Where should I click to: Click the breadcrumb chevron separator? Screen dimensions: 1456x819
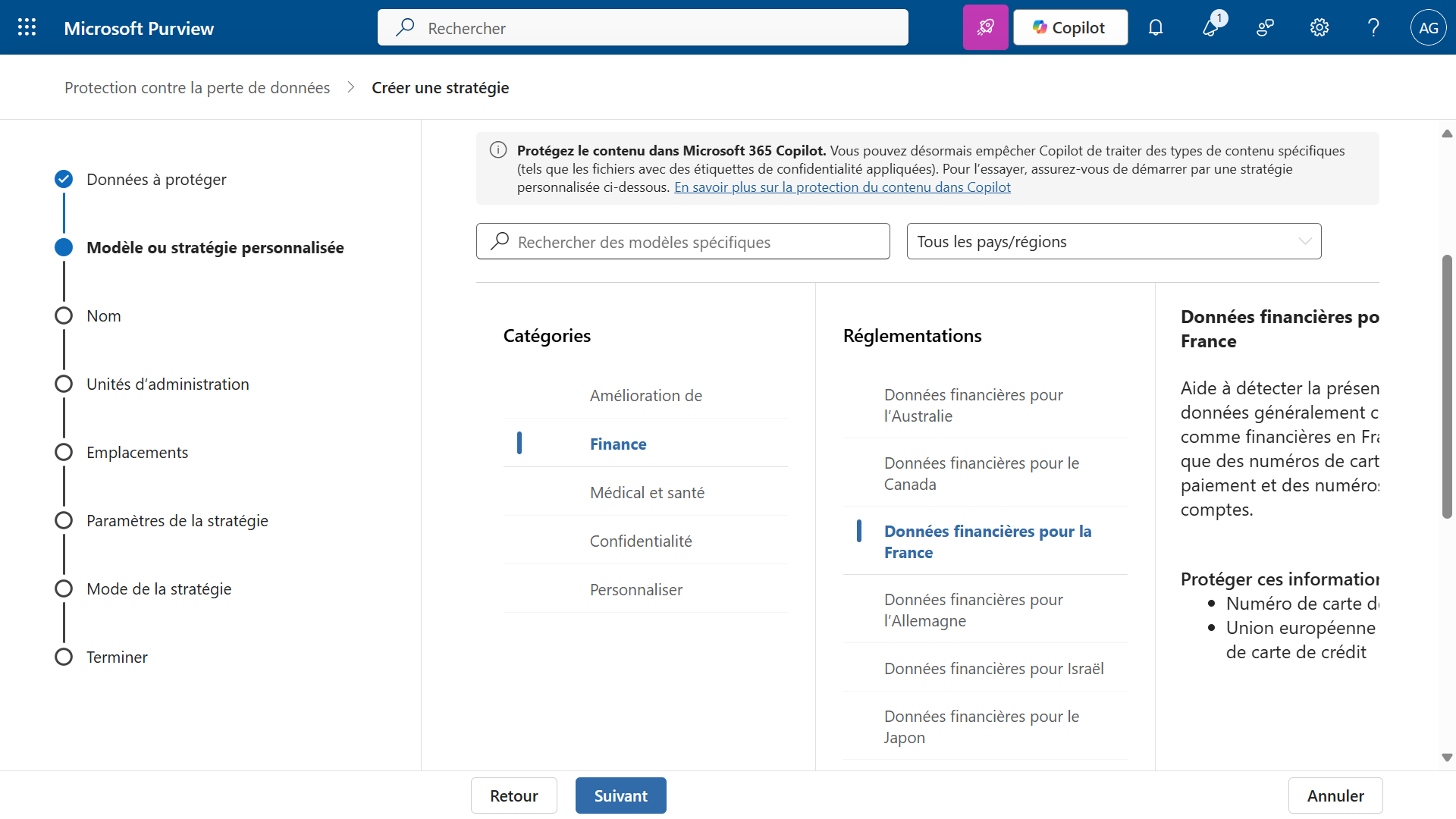coord(351,88)
